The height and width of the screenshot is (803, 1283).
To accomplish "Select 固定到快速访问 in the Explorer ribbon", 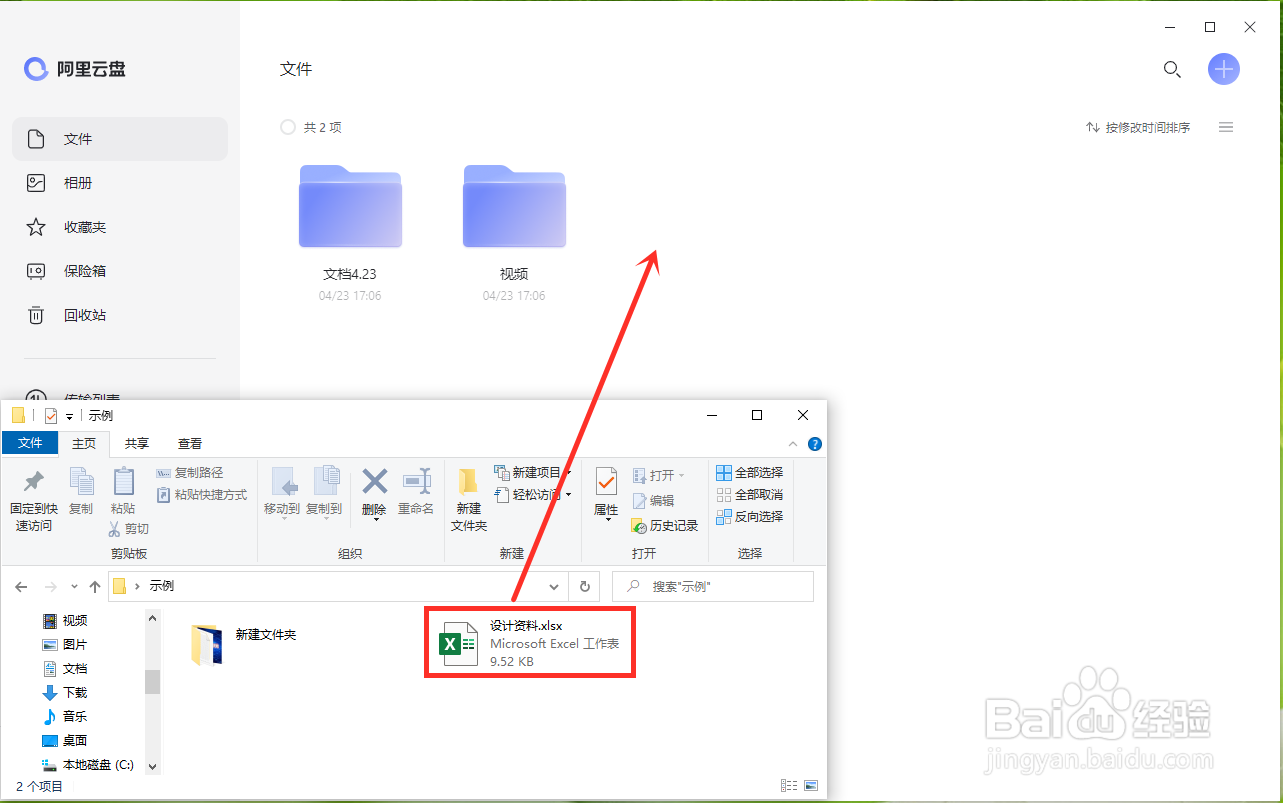I will coord(33,497).
